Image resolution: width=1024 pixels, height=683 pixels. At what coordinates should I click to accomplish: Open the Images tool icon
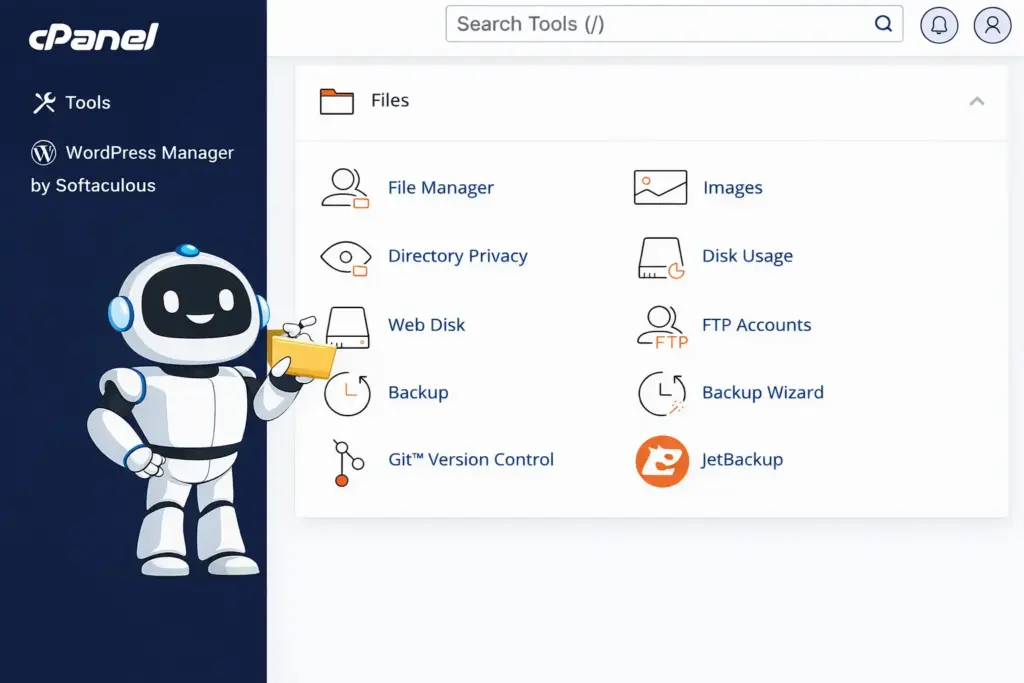coord(660,188)
